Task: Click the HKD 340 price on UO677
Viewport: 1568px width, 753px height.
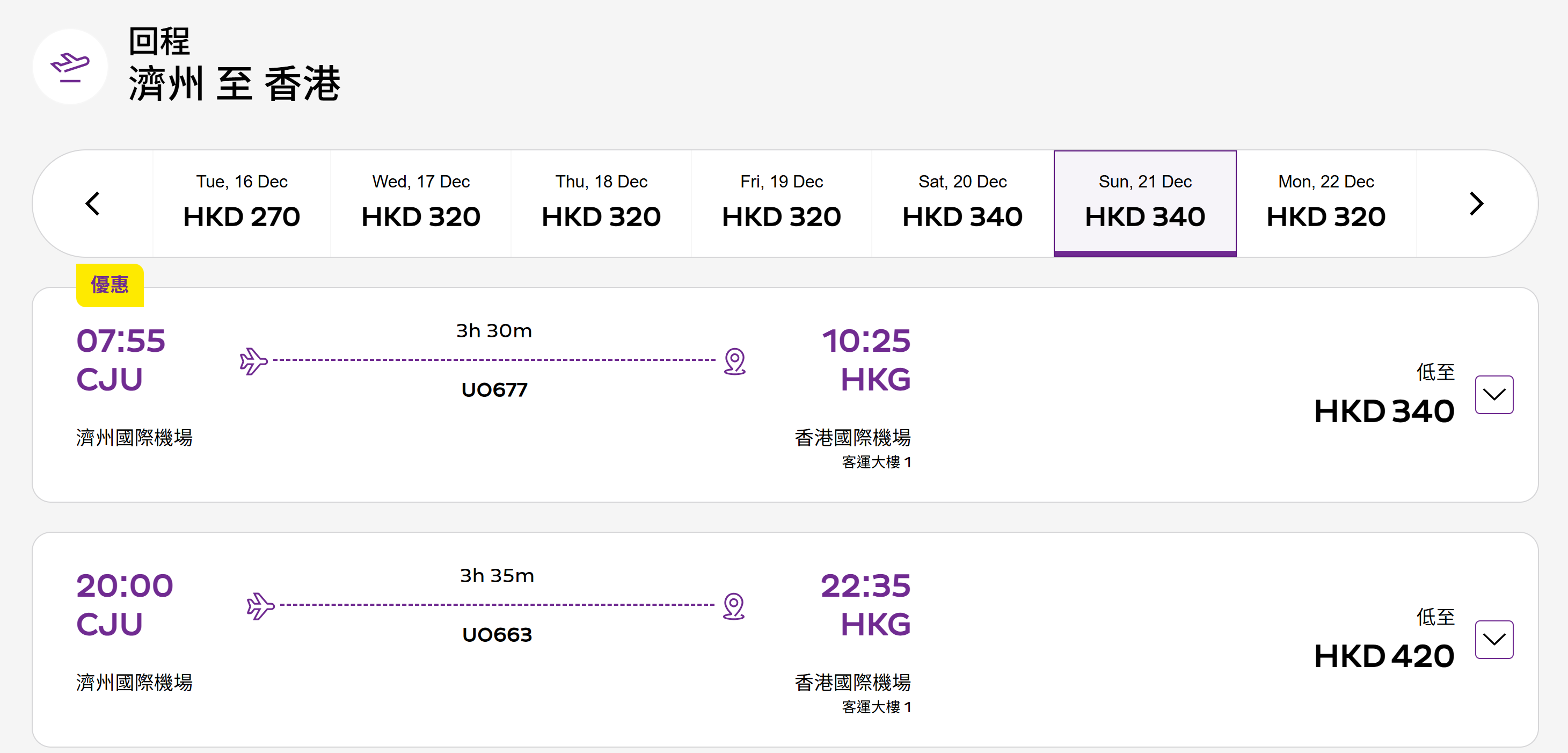Action: tap(1383, 411)
